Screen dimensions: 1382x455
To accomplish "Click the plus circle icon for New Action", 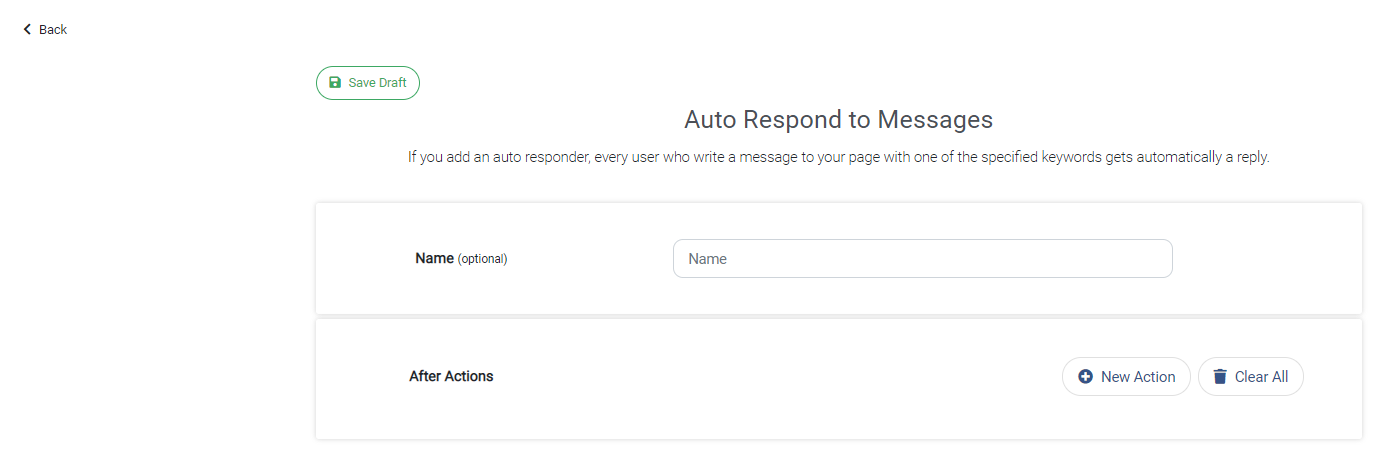I will click(x=1086, y=377).
